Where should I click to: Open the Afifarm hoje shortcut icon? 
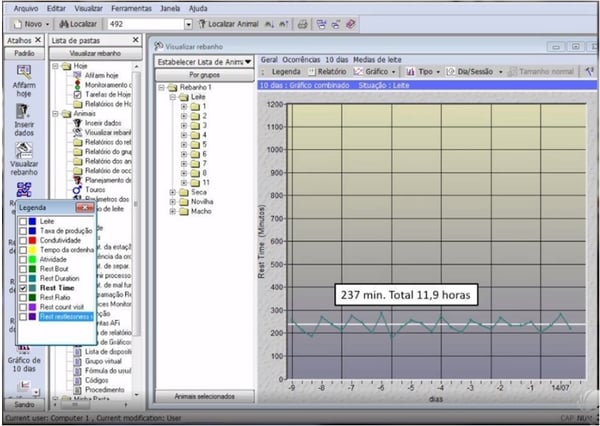point(24,71)
